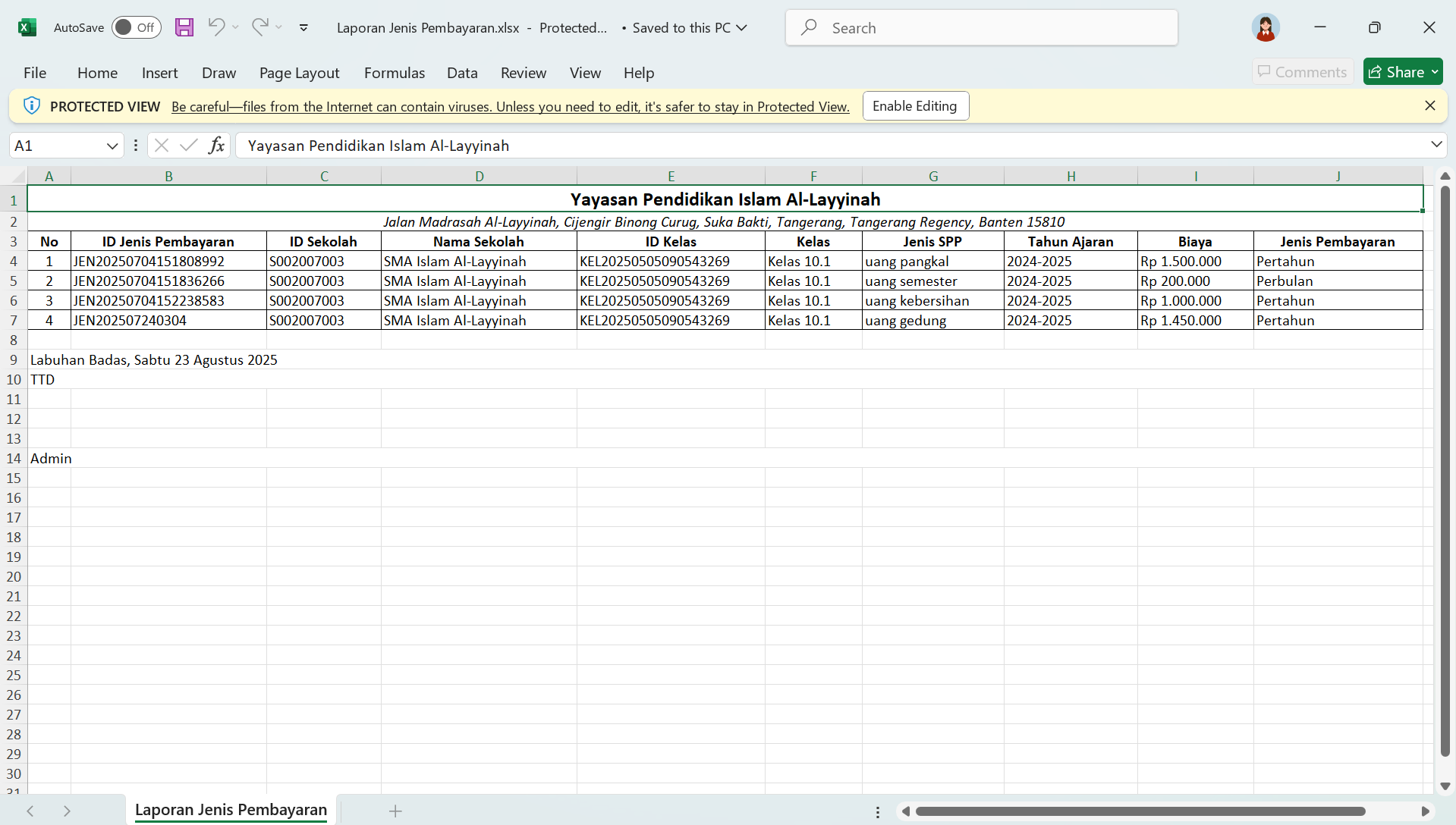Switch to the Formulas ribbon tab

coord(394,73)
